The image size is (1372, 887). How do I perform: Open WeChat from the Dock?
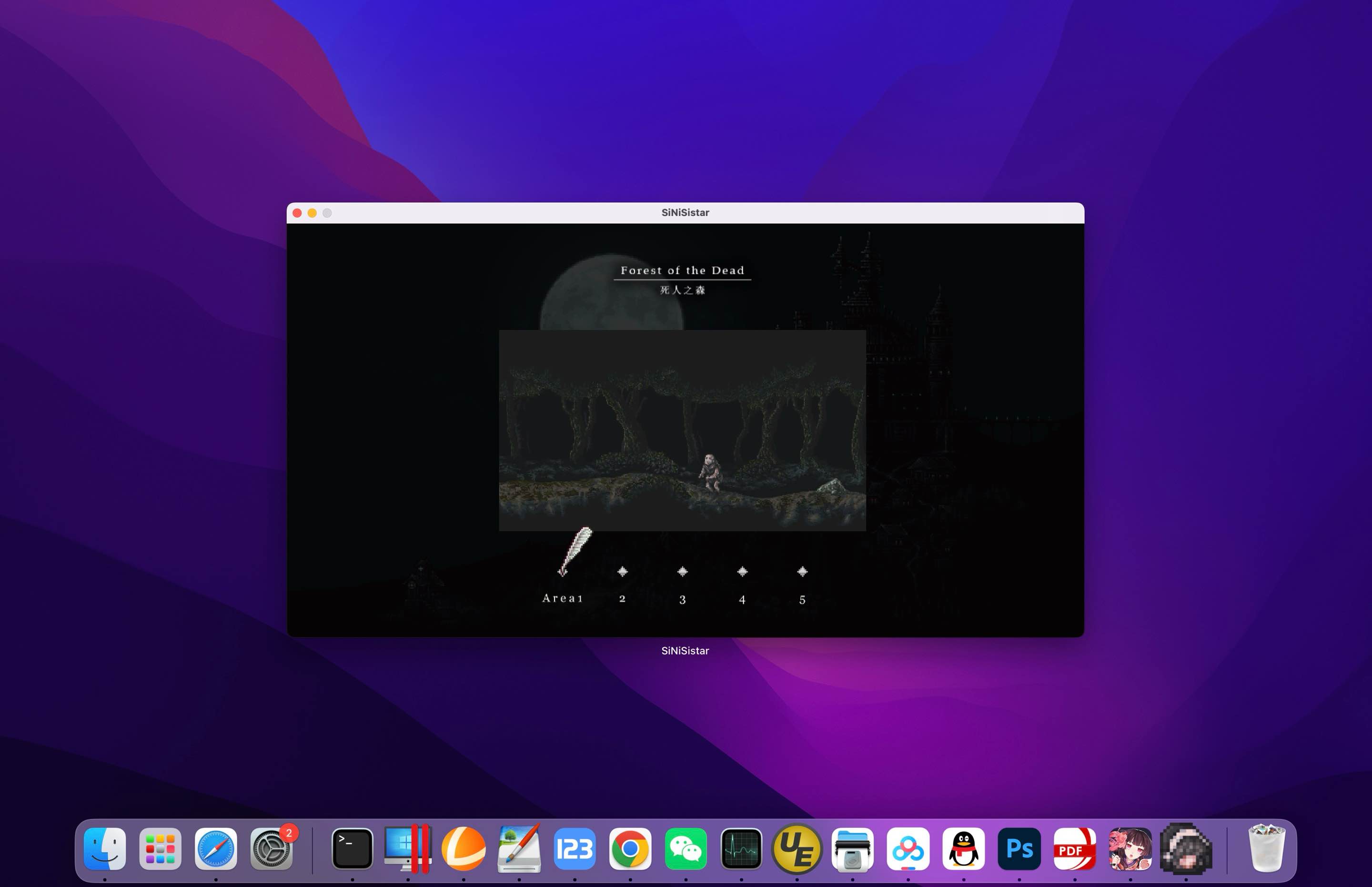[686, 848]
